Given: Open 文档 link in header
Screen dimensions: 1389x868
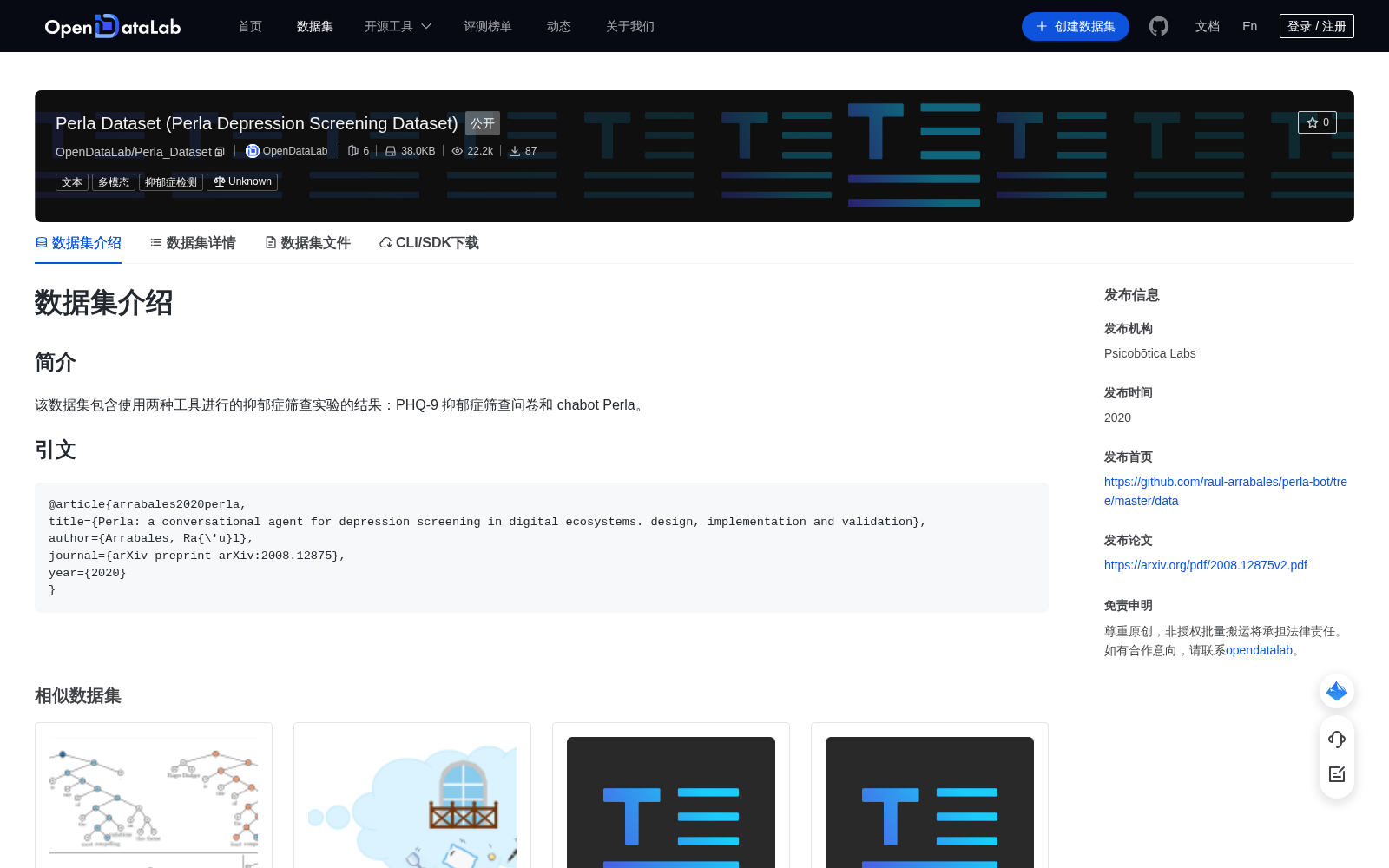Looking at the screenshot, I should [1208, 26].
